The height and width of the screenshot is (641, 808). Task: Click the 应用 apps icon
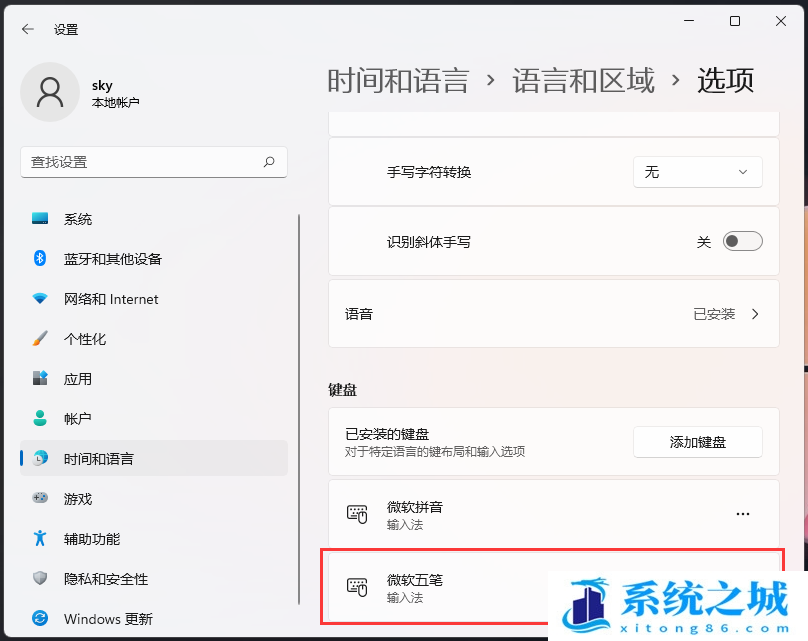click(x=40, y=378)
